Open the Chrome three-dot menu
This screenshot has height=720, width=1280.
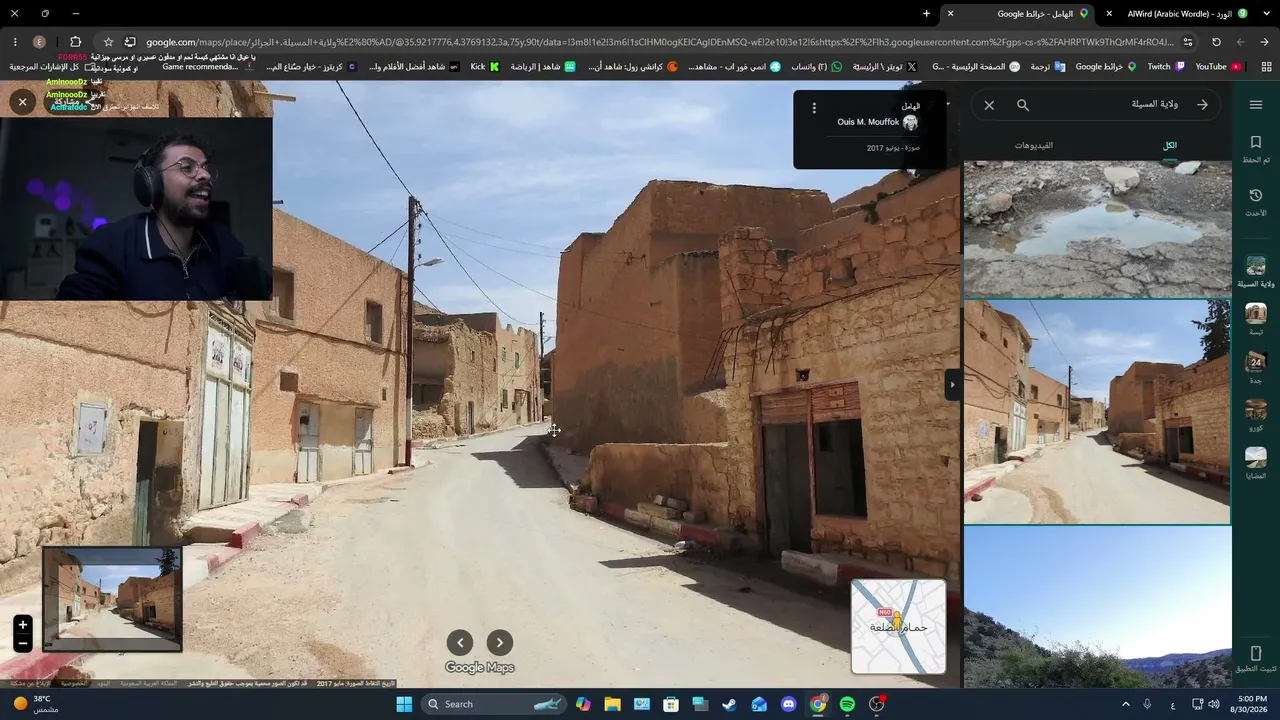(14, 42)
